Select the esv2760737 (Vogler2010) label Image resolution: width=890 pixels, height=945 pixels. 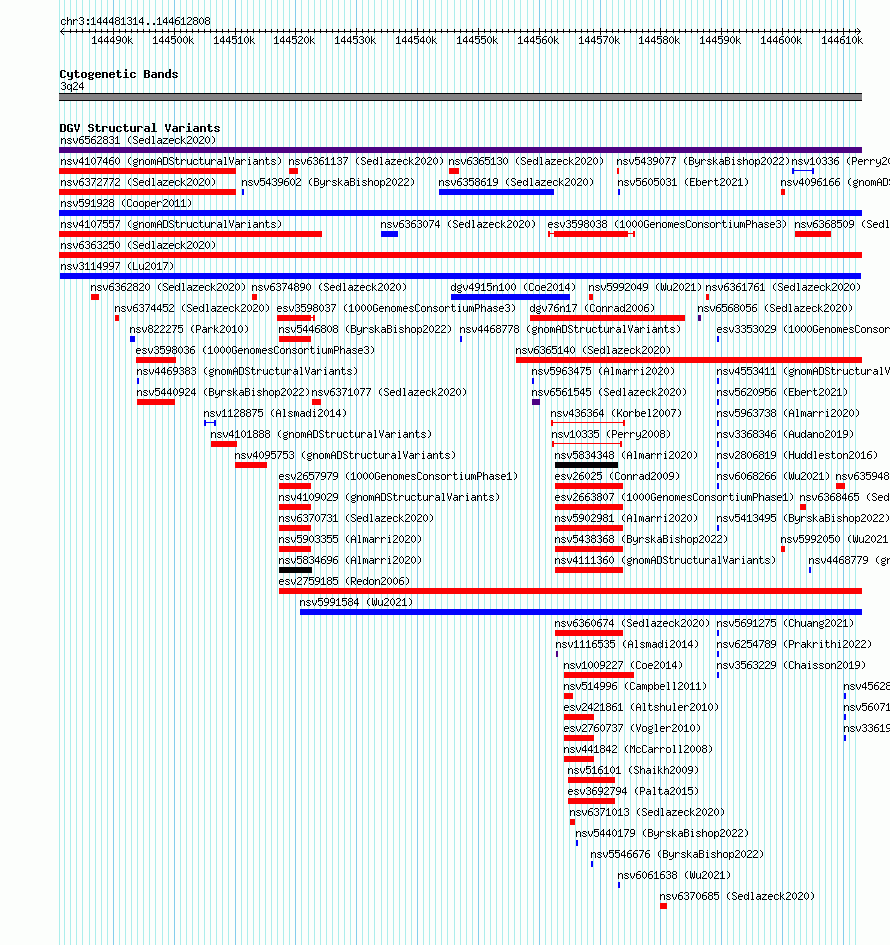click(632, 729)
